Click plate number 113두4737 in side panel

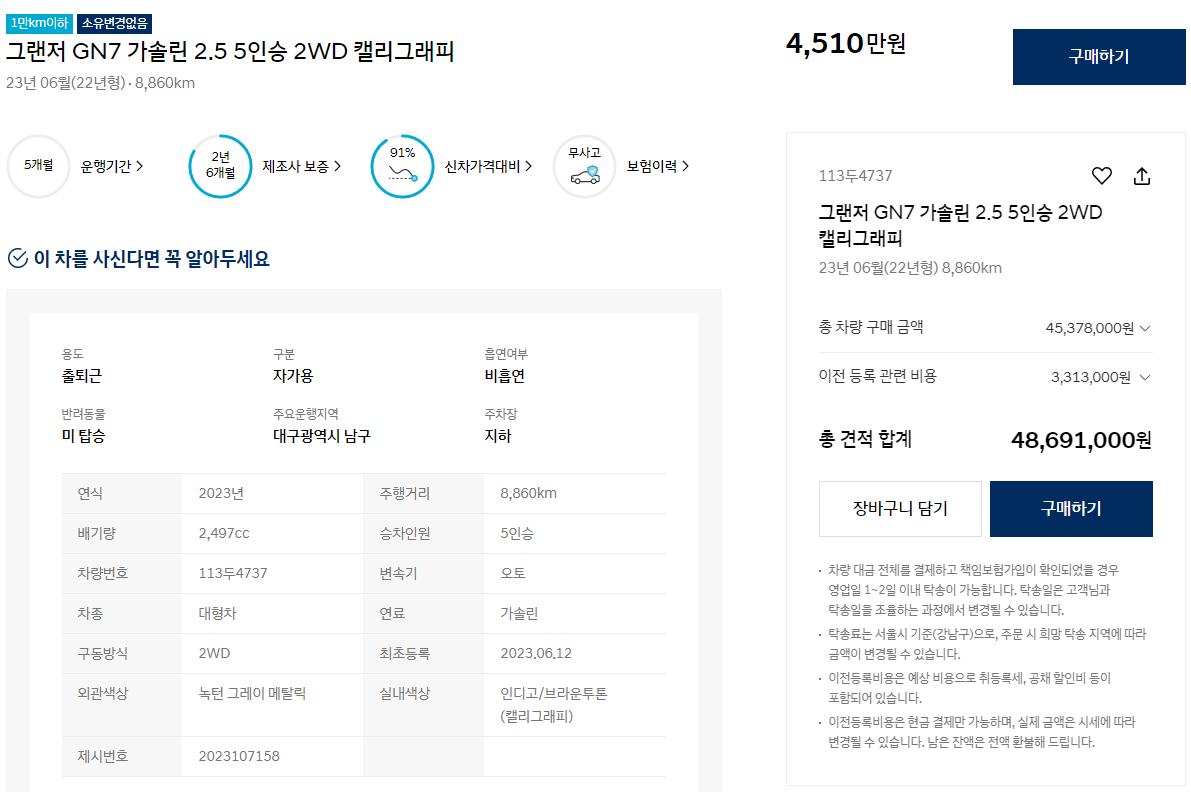pyautogui.click(x=855, y=176)
